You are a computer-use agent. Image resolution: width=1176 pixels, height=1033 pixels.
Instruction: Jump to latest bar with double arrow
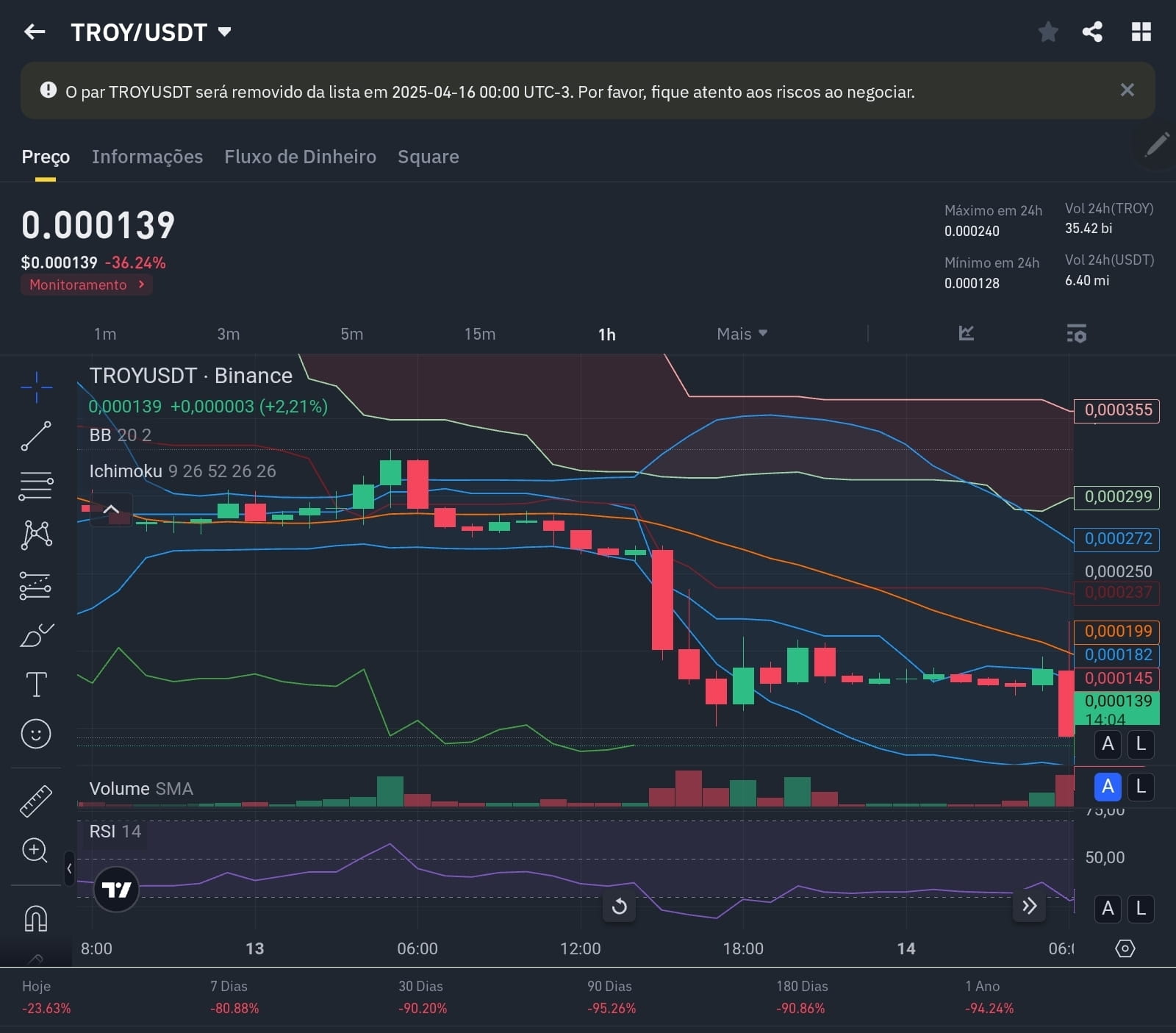pos(1029,906)
